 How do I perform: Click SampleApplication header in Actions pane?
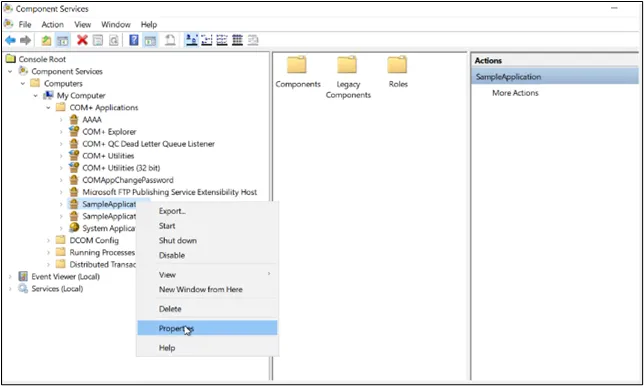pos(555,77)
